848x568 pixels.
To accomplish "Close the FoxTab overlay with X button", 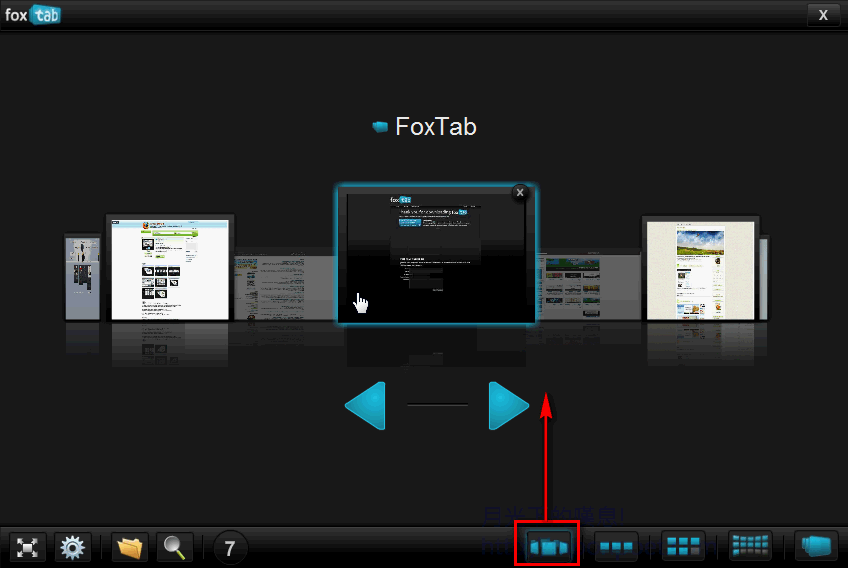I will (x=823, y=14).
